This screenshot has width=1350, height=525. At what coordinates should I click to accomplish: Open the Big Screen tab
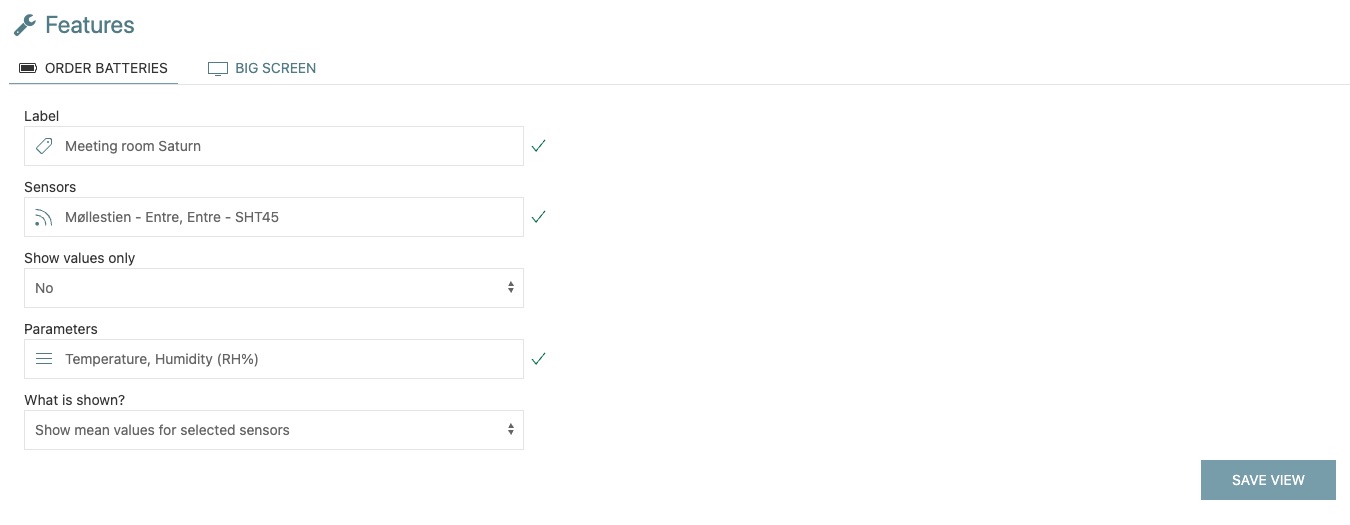pyautogui.click(x=275, y=69)
